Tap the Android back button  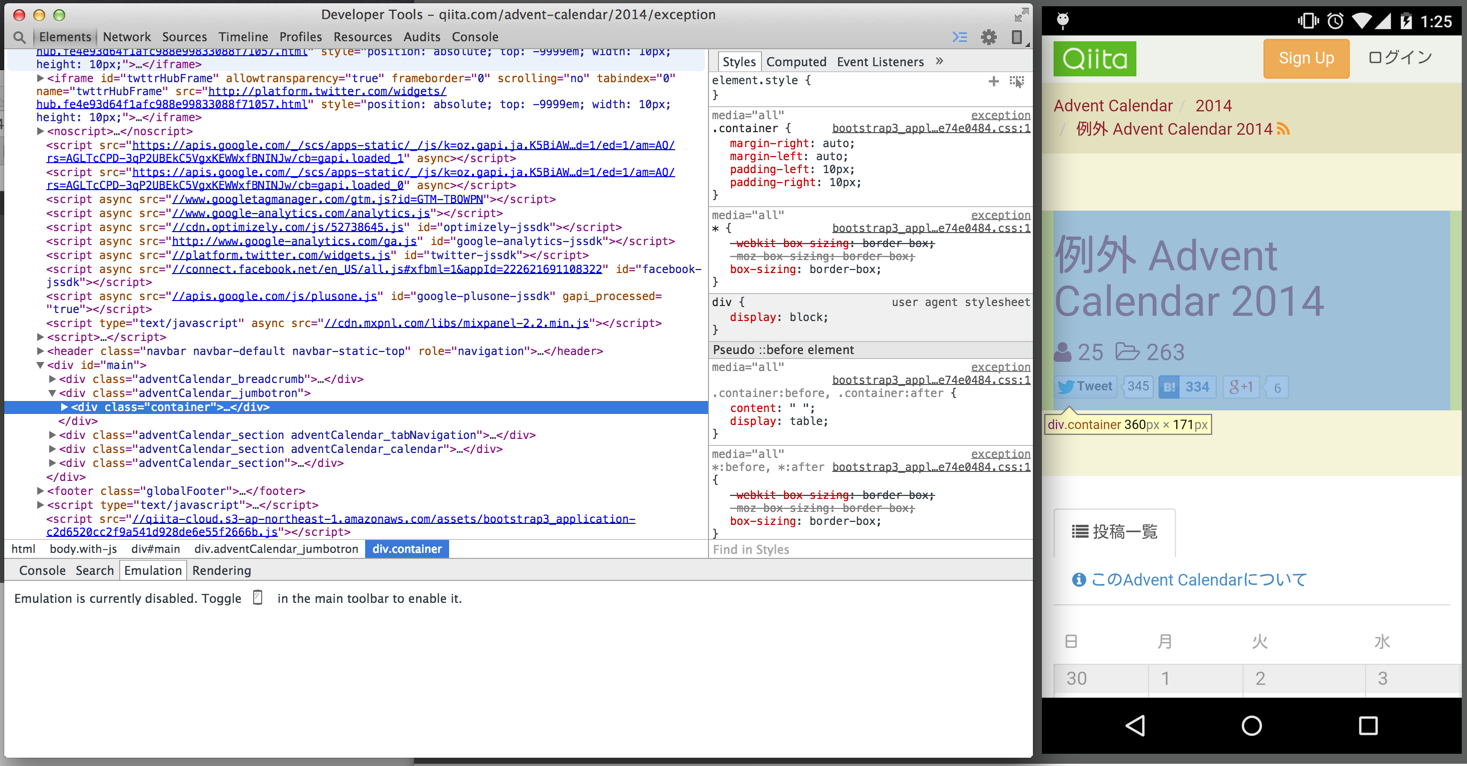coord(1135,726)
